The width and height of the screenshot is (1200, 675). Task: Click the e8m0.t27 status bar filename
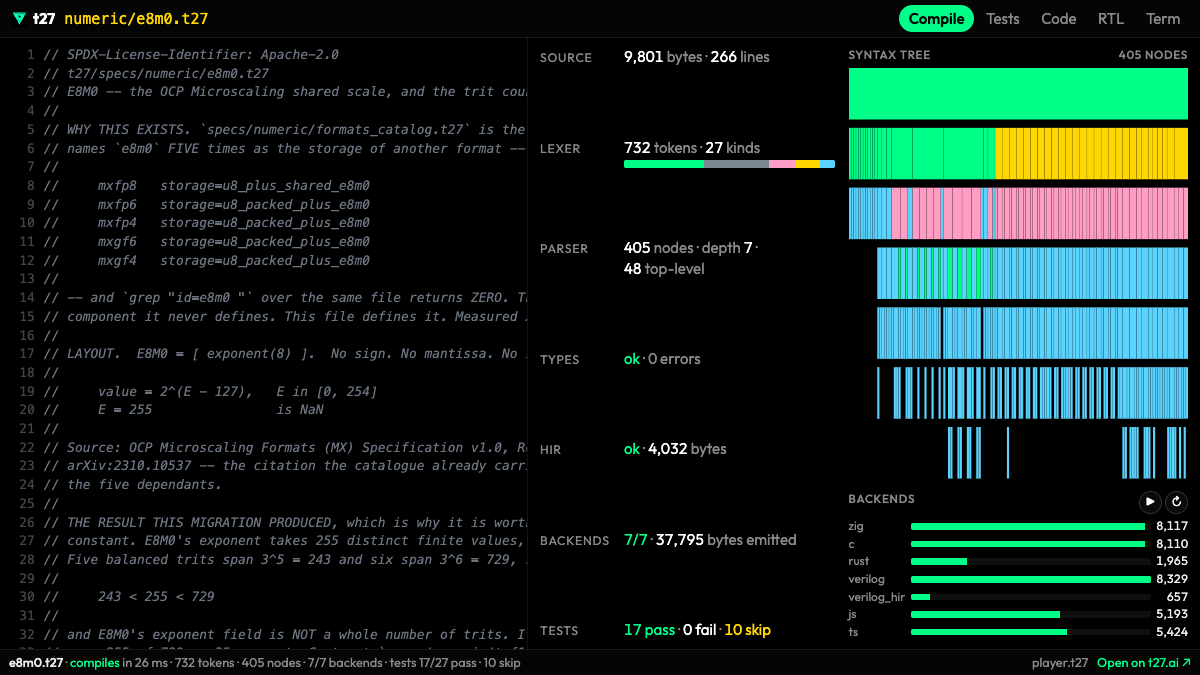point(36,663)
